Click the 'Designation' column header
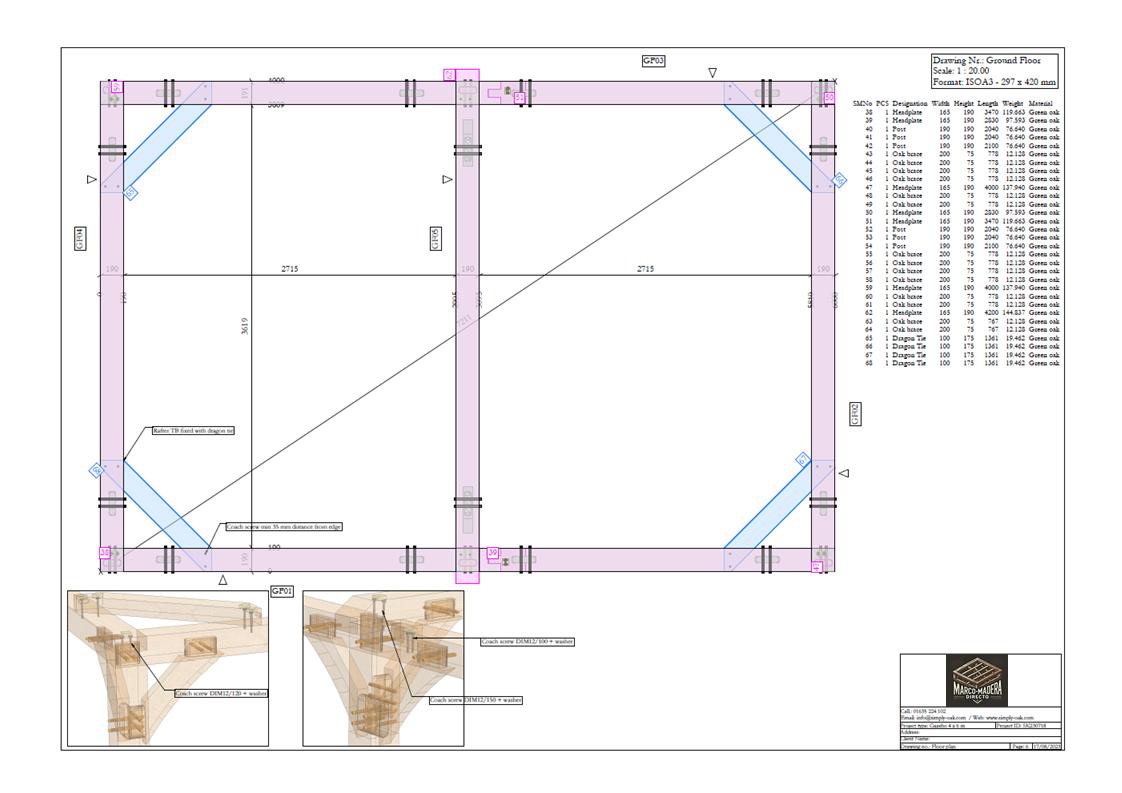The width and height of the screenshot is (1122, 793). [x=909, y=103]
